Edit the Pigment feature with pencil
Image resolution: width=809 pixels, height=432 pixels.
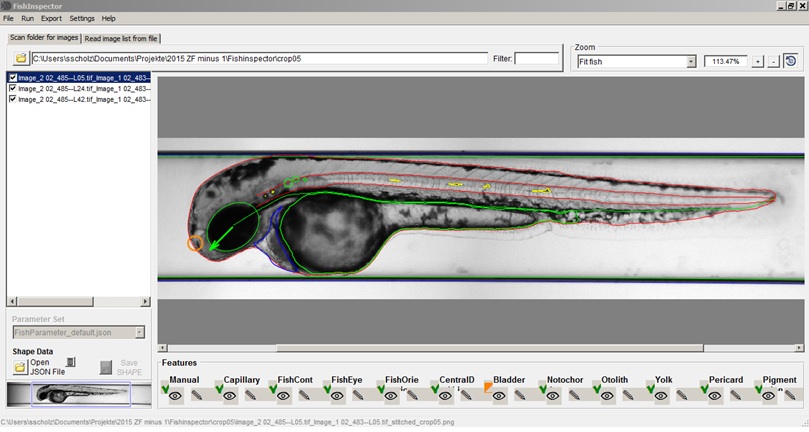[x=789, y=396]
